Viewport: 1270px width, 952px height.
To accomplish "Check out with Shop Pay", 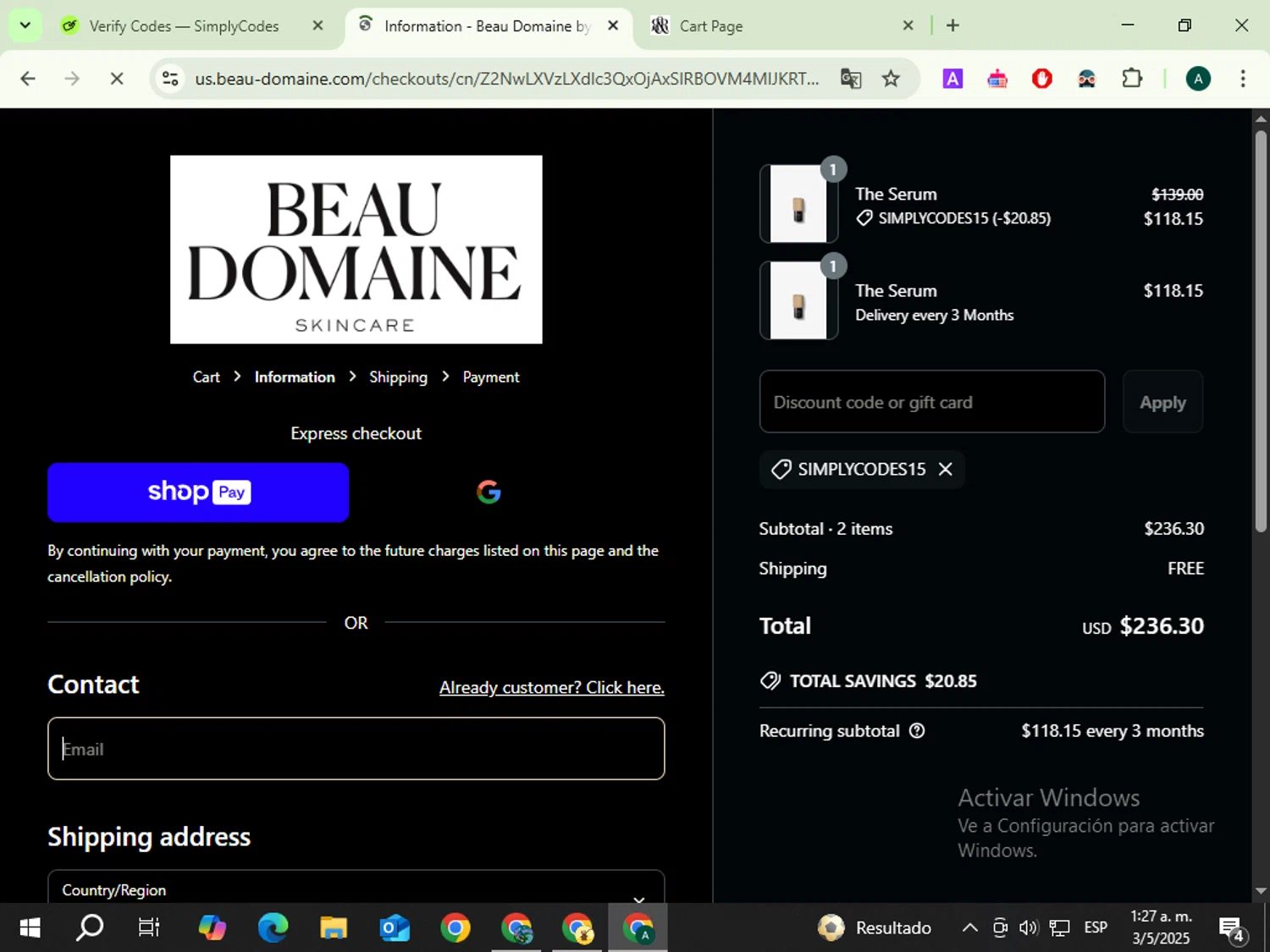I will pyautogui.click(x=198, y=493).
